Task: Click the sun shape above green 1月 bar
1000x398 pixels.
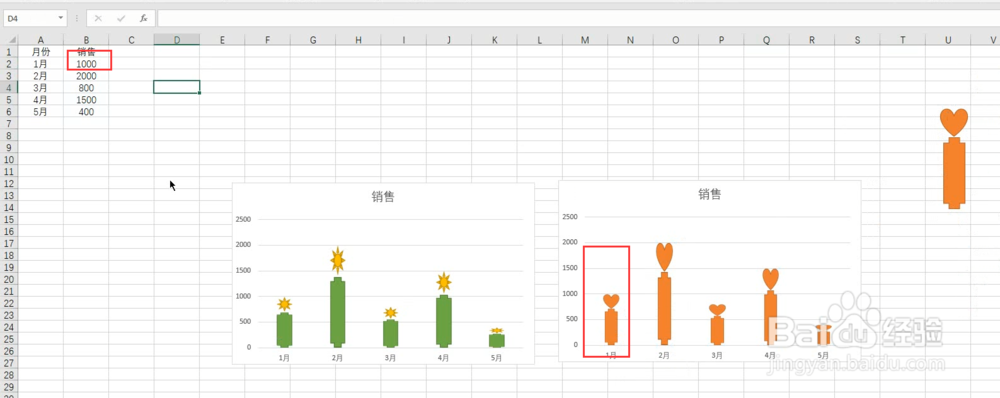Action: 284,304
